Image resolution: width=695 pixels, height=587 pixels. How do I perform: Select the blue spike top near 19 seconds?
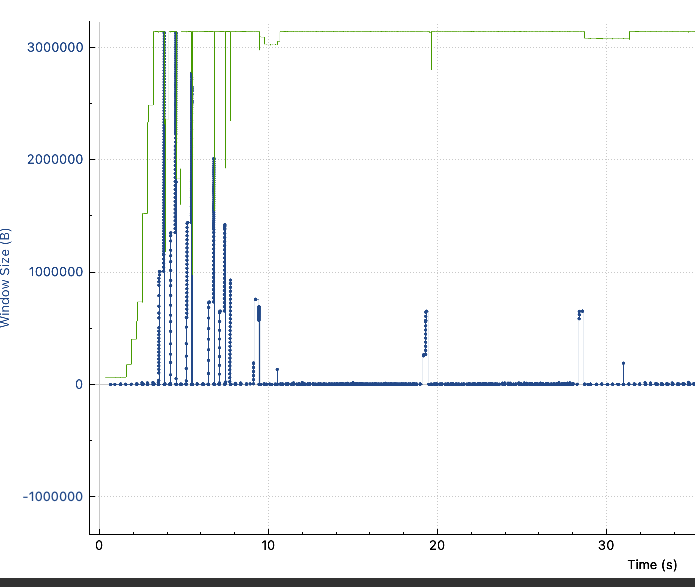point(426,312)
